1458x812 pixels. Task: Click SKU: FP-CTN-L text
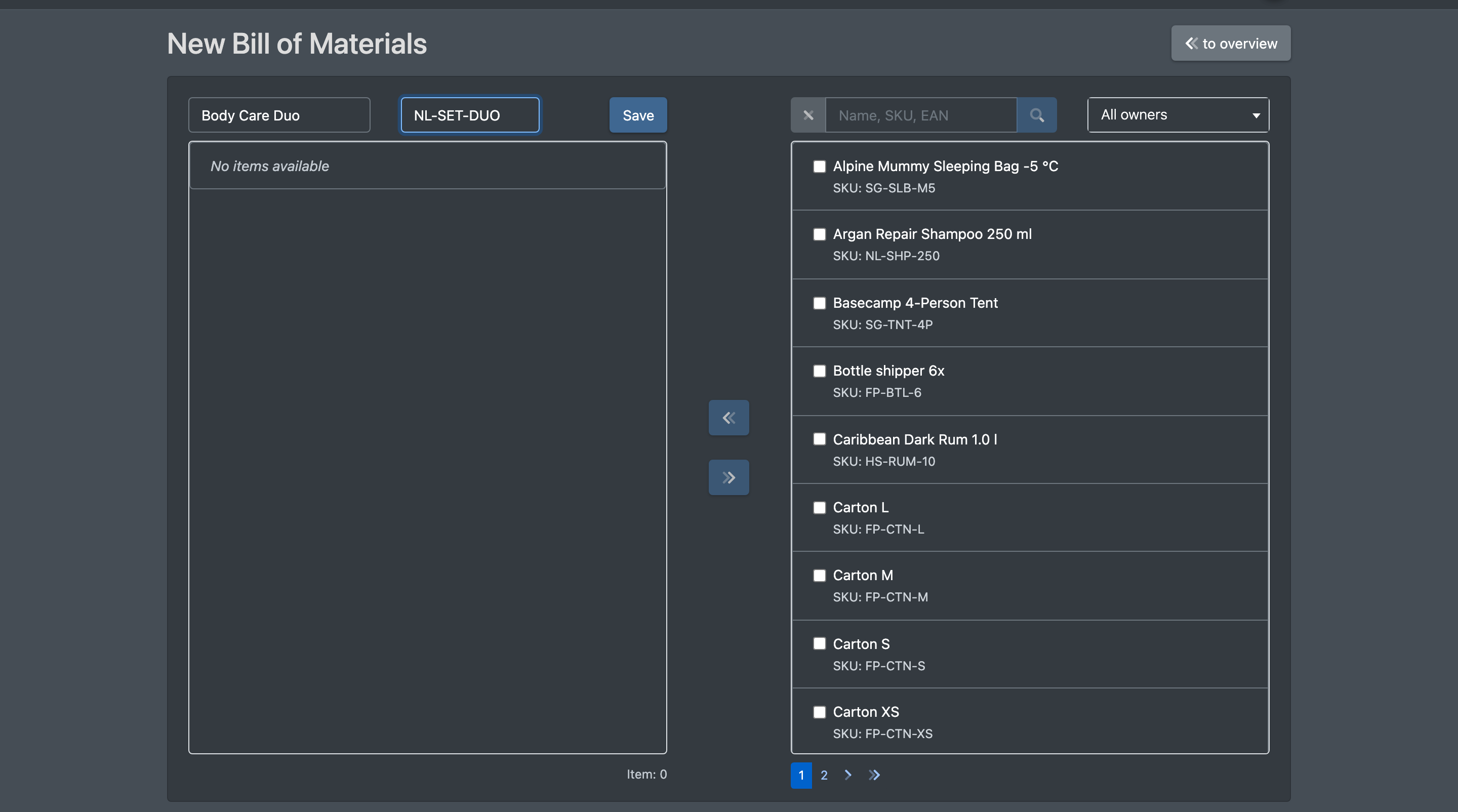click(878, 529)
